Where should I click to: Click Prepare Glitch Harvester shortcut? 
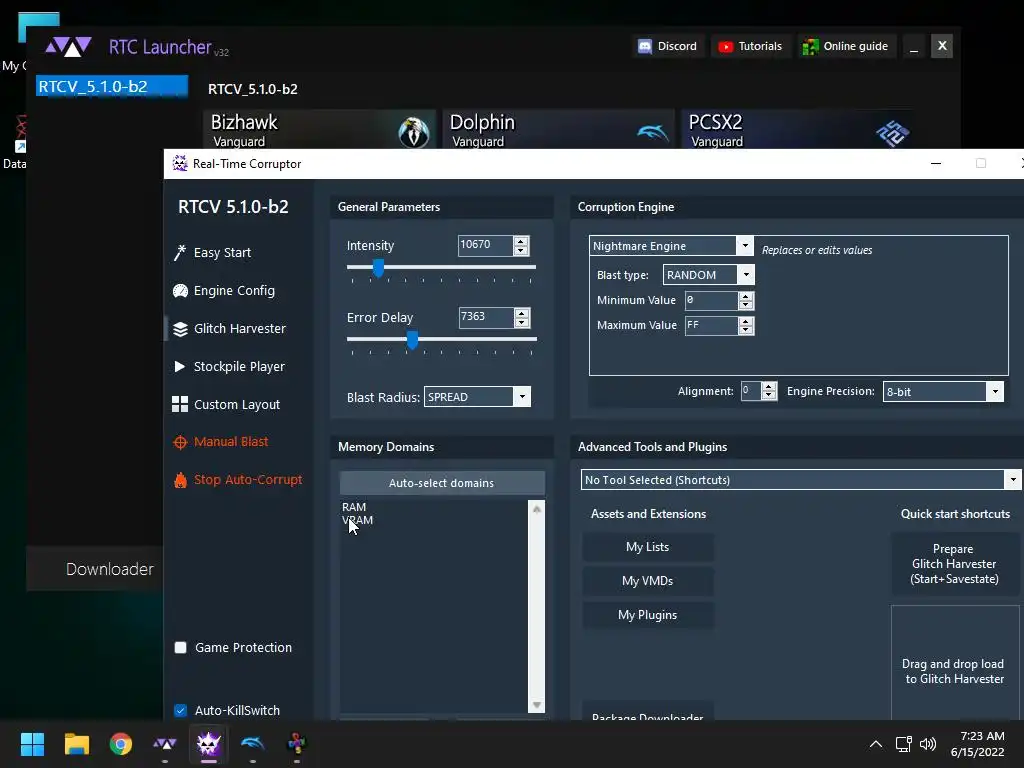pos(955,564)
